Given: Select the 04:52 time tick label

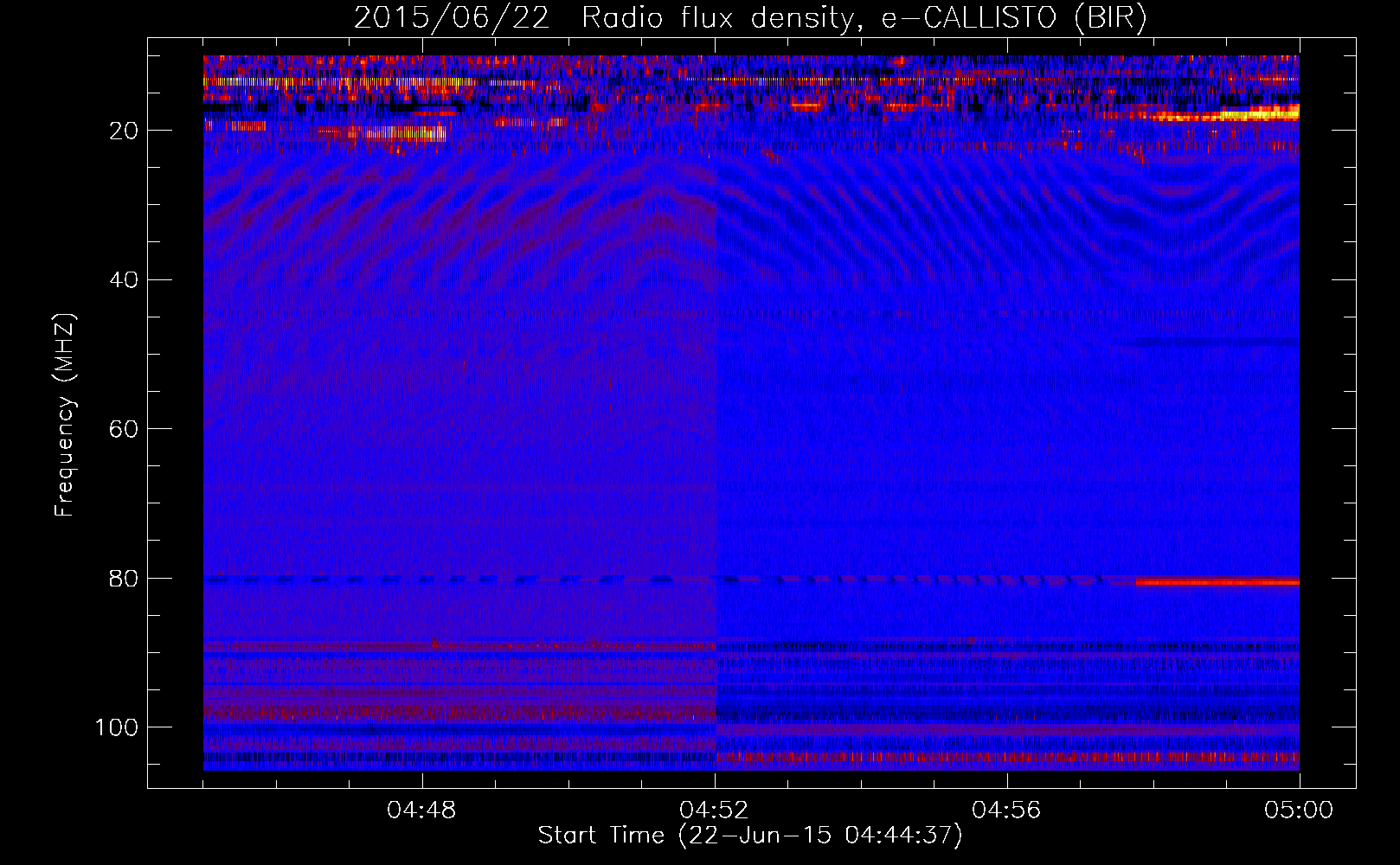Looking at the screenshot, I should pyautogui.click(x=715, y=811).
